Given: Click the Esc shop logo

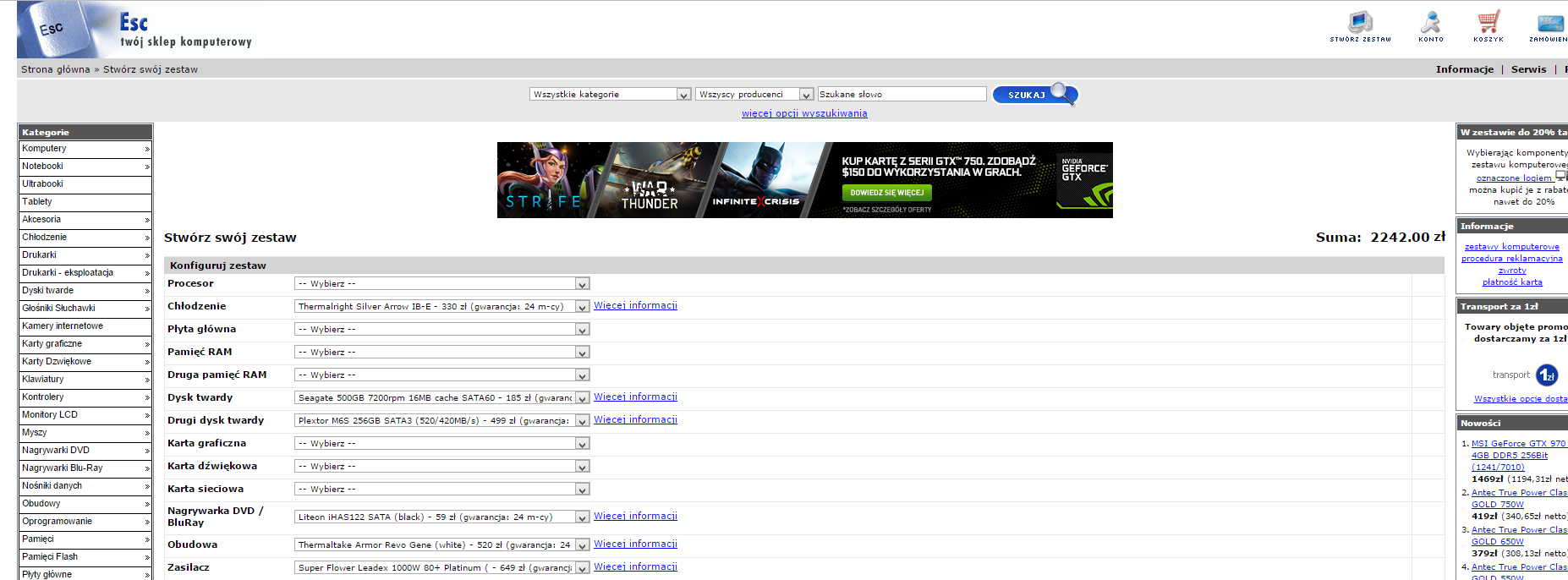Looking at the screenshot, I should (x=141, y=30).
